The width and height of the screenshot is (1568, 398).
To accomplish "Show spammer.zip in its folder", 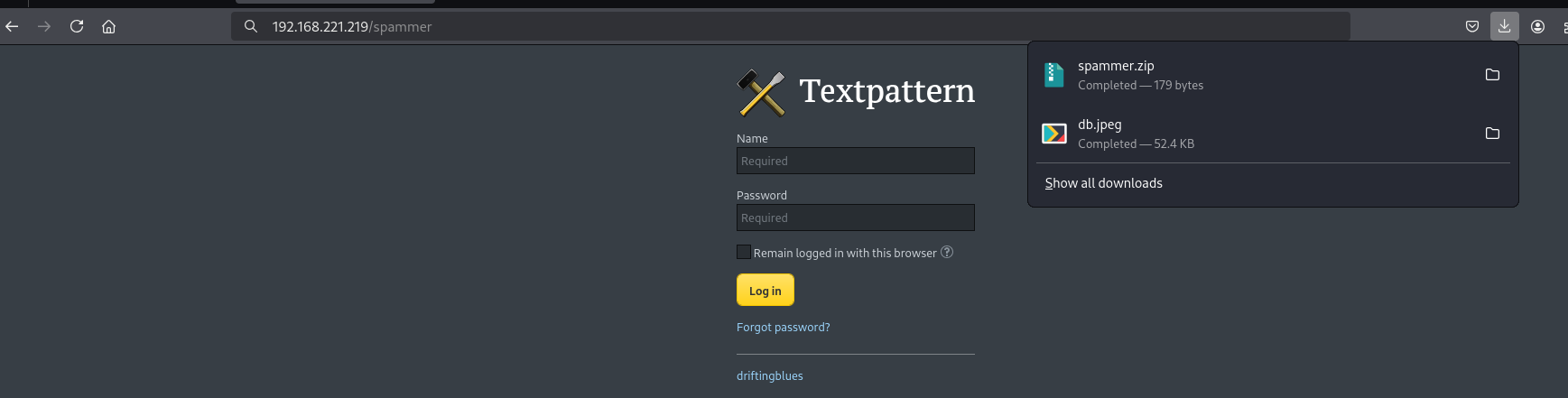I will click(1492, 75).
